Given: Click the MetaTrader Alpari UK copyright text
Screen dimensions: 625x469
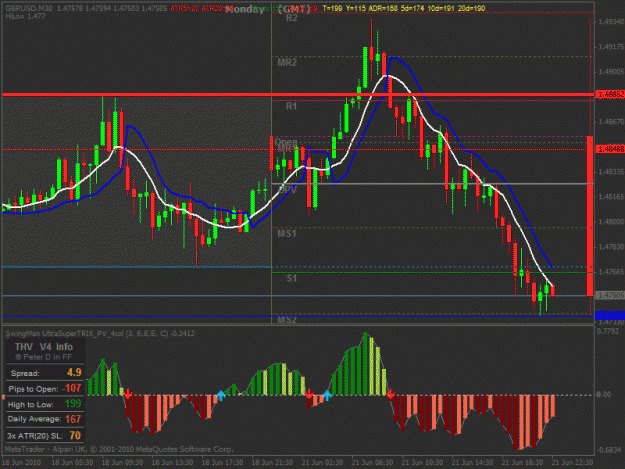Looking at the screenshot, I should 119,449.
